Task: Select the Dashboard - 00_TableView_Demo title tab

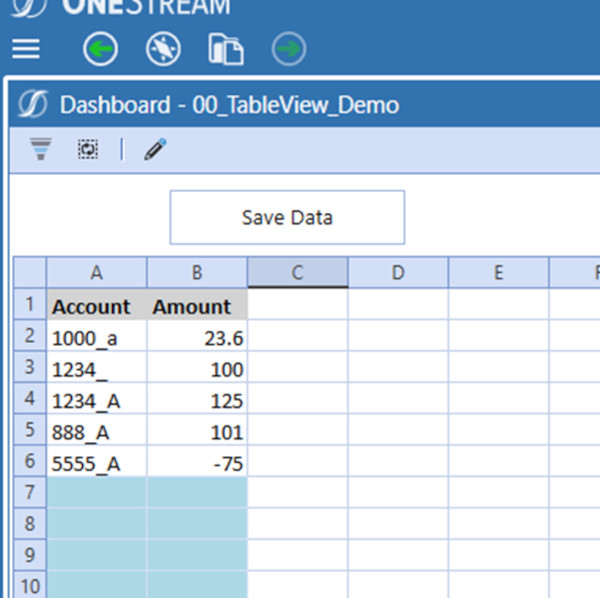Action: pos(229,105)
